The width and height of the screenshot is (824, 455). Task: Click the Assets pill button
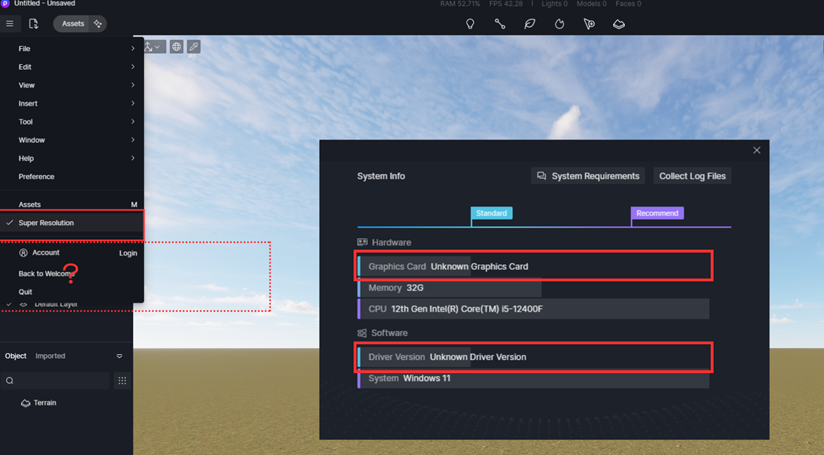click(73, 24)
